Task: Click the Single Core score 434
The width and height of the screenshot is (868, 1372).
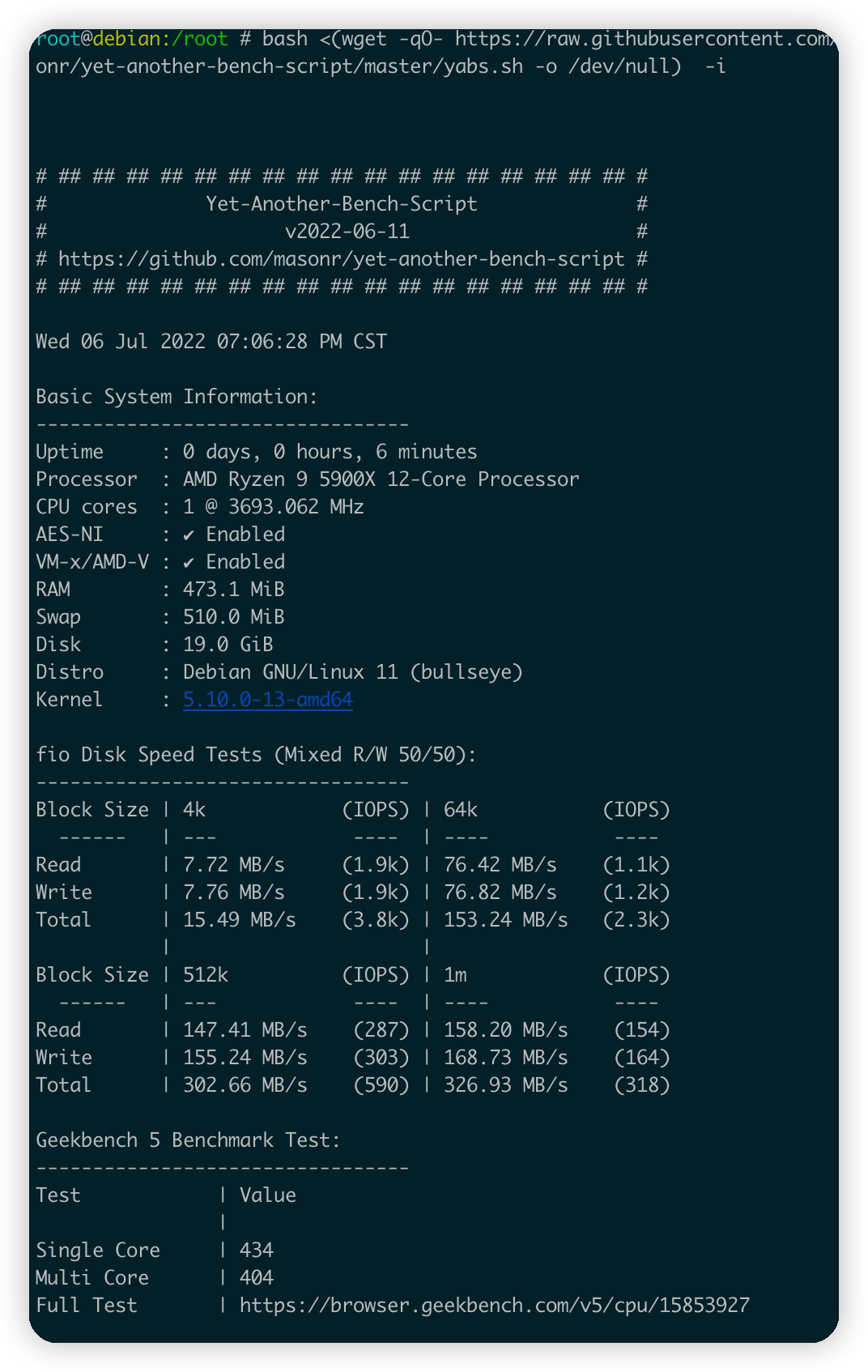Action: pyautogui.click(x=257, y=1251)
